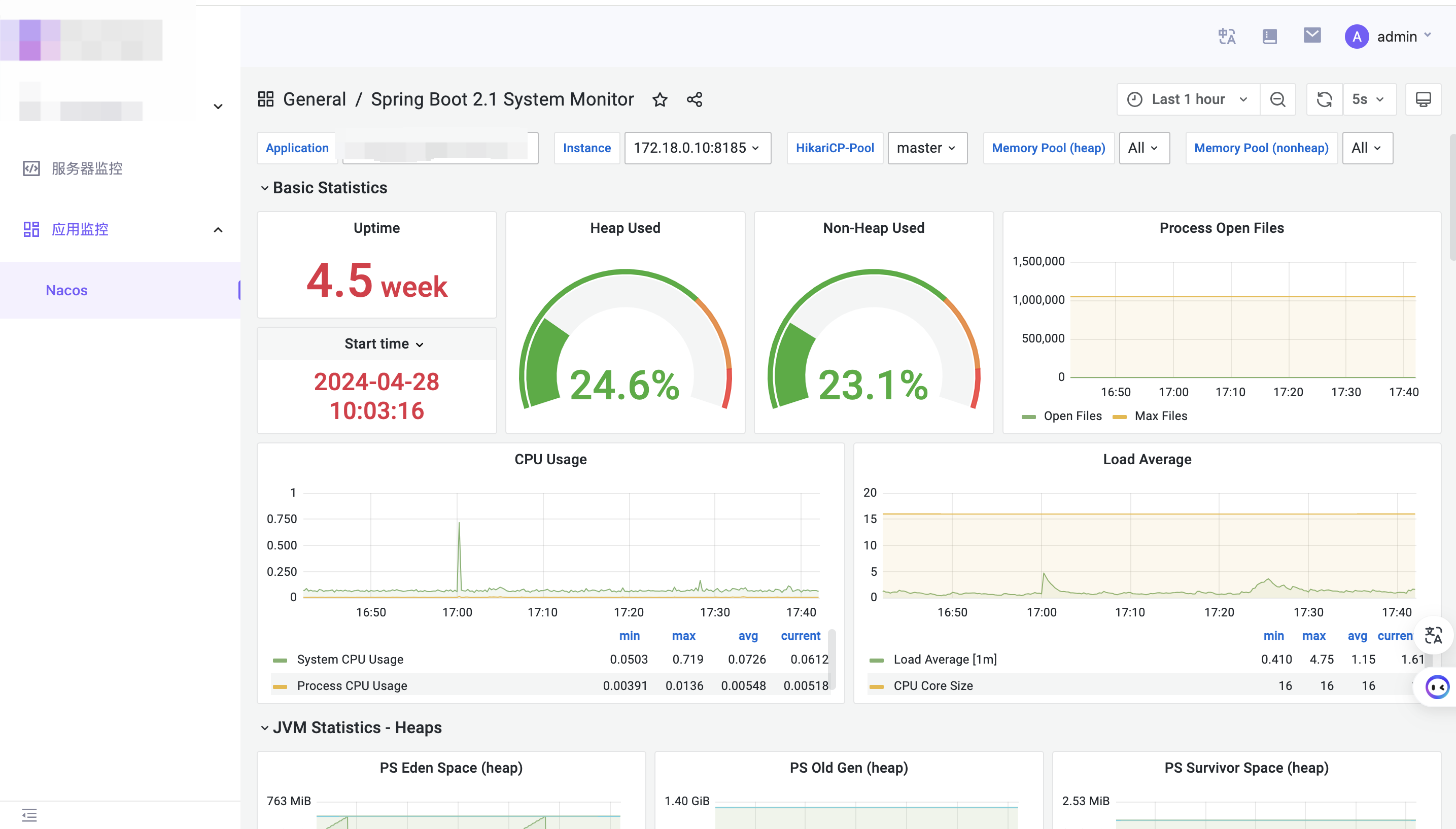Click the 服务器监控 code icon

tap(31, 168)
